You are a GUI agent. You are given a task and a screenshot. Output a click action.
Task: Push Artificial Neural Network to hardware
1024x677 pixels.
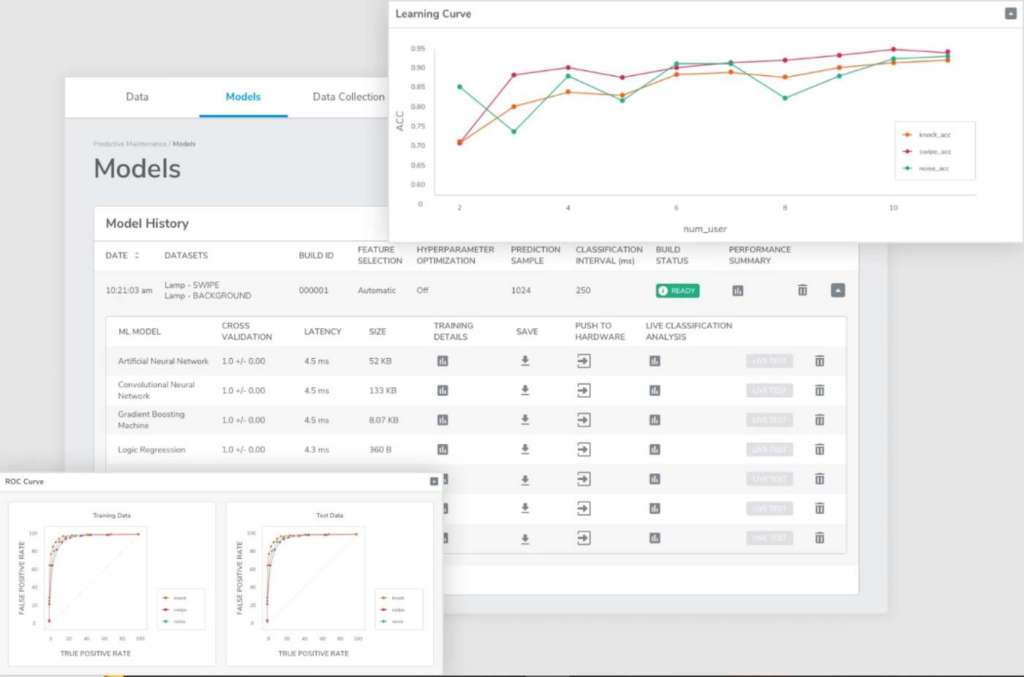584,361
